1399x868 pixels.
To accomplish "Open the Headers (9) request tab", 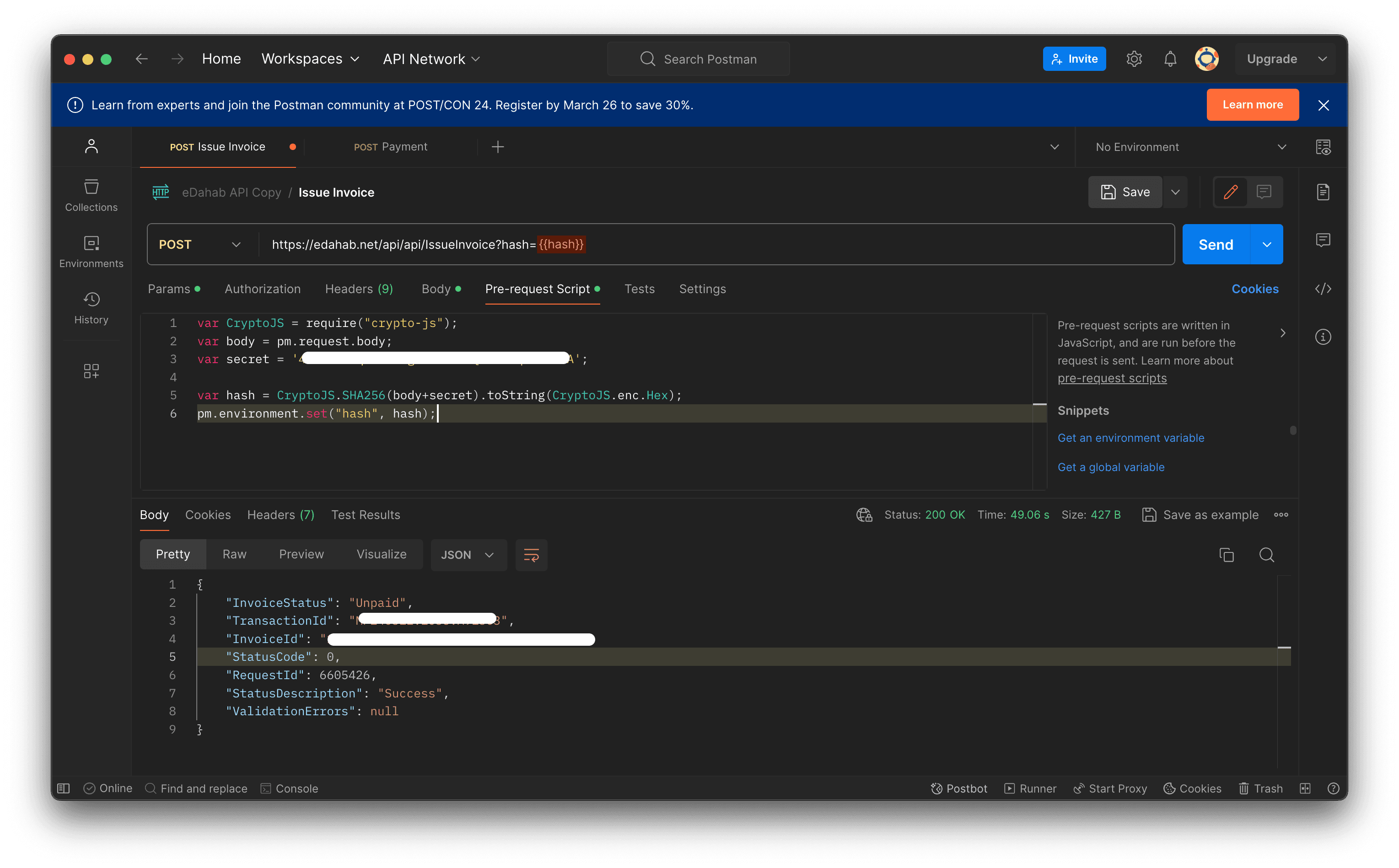I will [359, 289].
